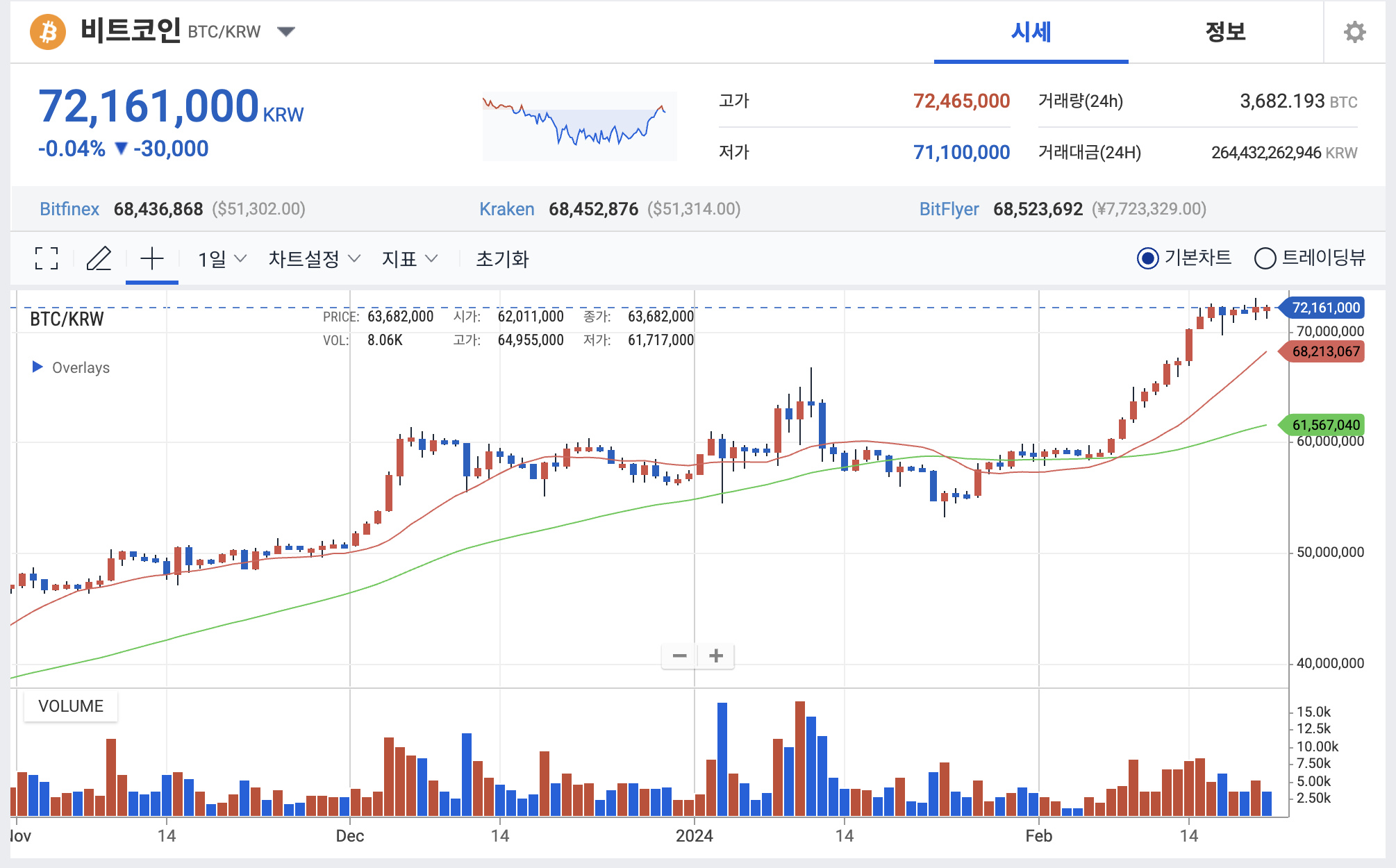Image resolution: width=1396 pixels, height=868 pixels.
Task: Zoom in chart with plus button
Action: coord(716,656)
